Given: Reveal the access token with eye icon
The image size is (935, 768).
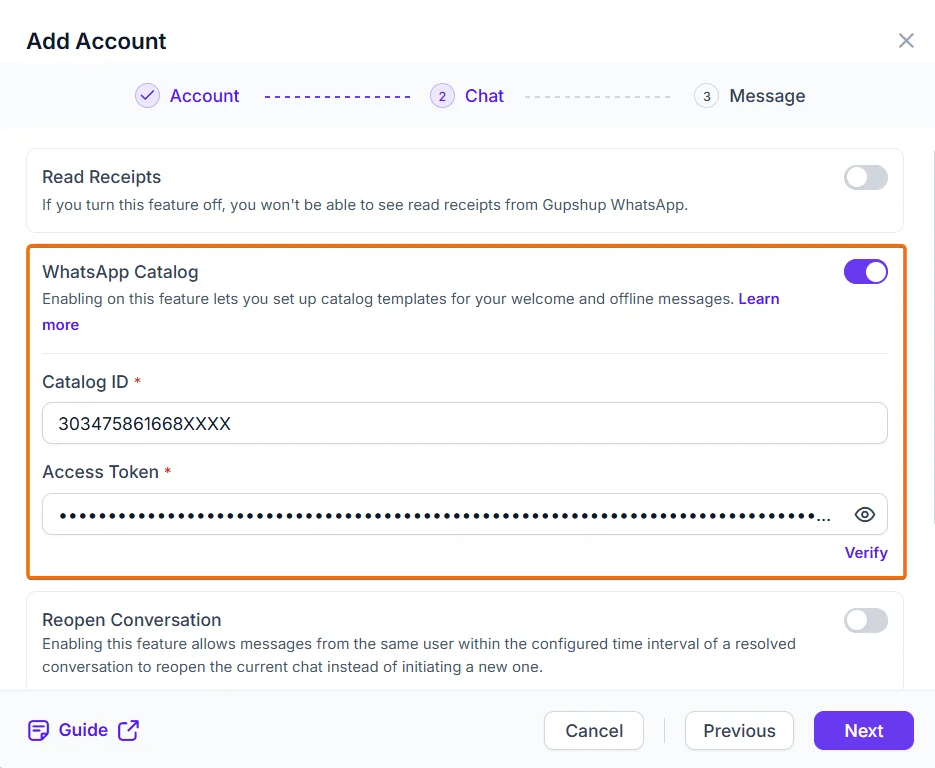Looking at the screenshot, I should point(865,514).
